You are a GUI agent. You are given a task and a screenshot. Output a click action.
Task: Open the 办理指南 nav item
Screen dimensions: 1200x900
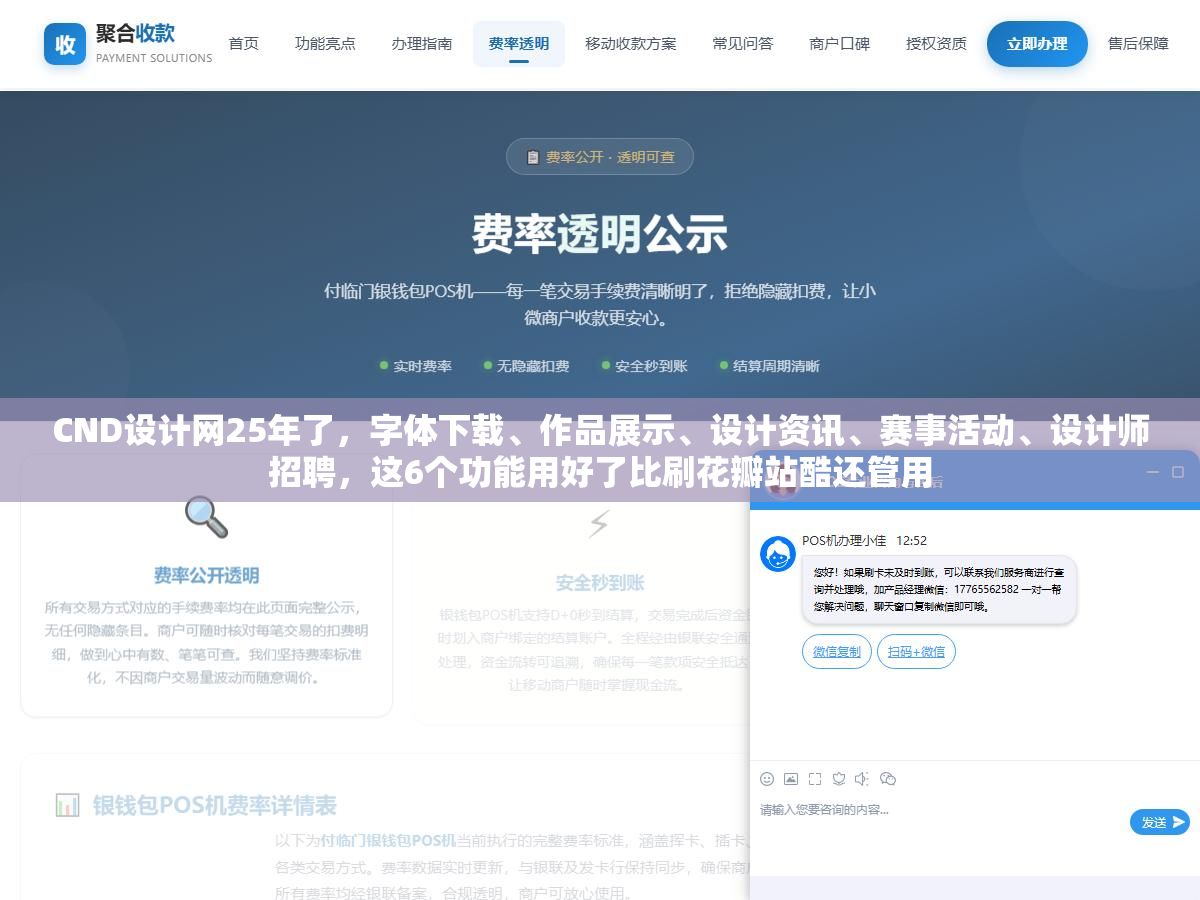[x=422, y=44]
